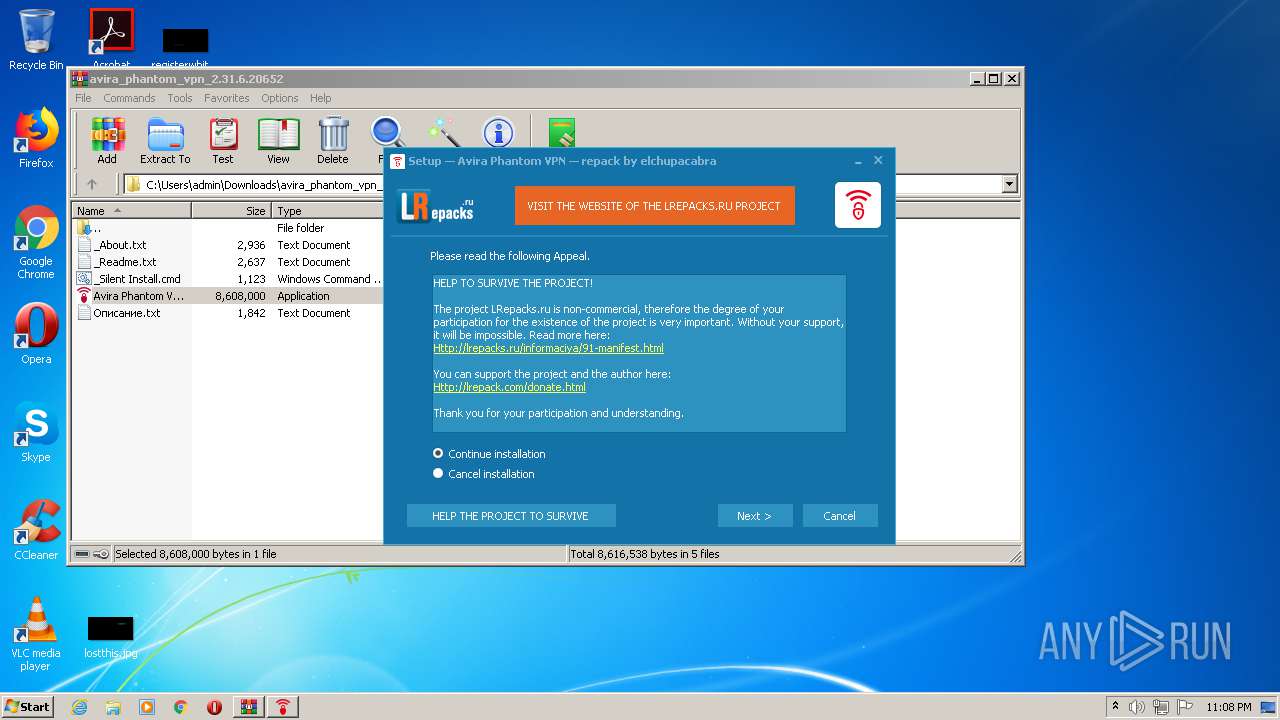Select the Skype desktop shortcut
Viewport: 1280px width, 720px height.
[36, 432]
